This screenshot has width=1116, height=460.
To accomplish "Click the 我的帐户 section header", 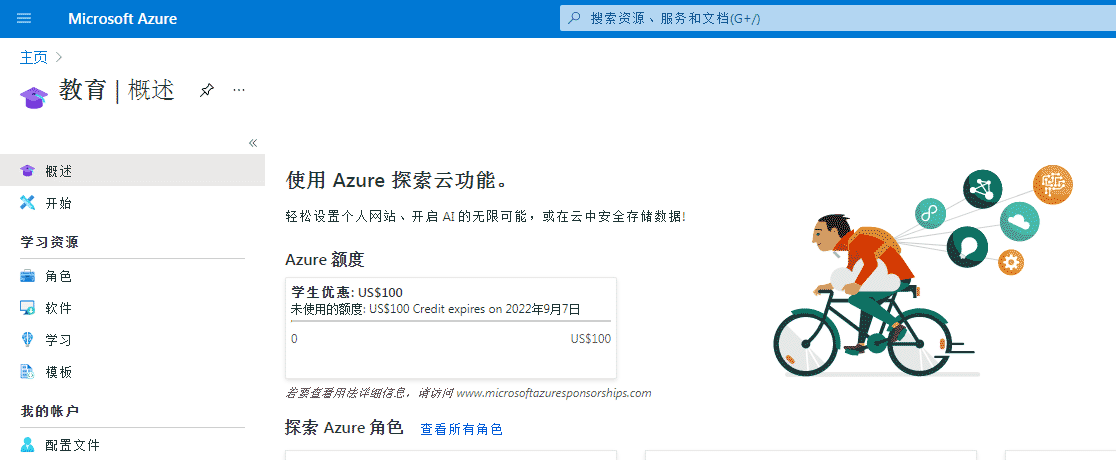I will coord(49,412).
